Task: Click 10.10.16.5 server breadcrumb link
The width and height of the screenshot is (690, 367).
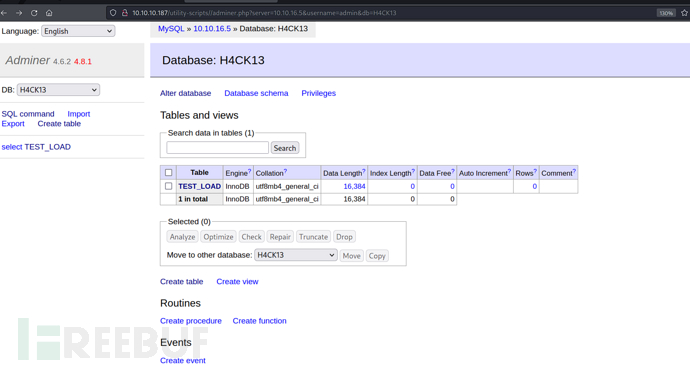Action: click(212, 29)
